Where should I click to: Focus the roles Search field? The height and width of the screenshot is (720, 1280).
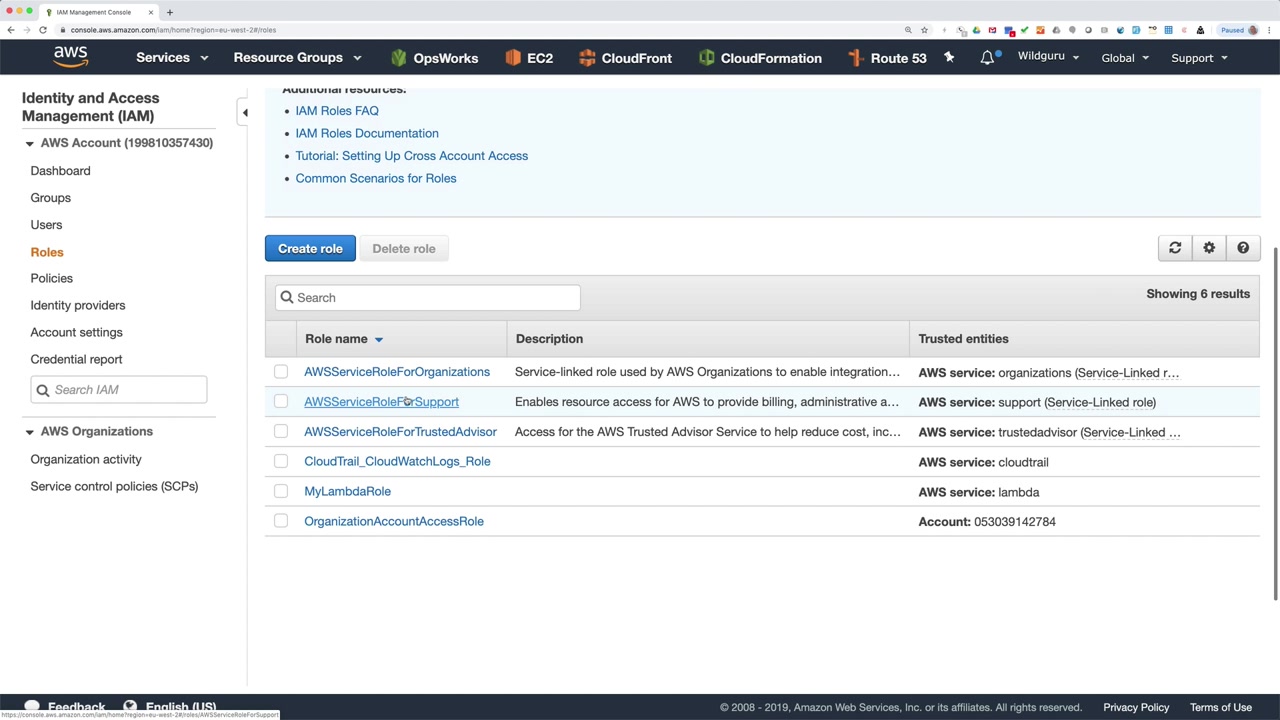click(x=428, y=297)
